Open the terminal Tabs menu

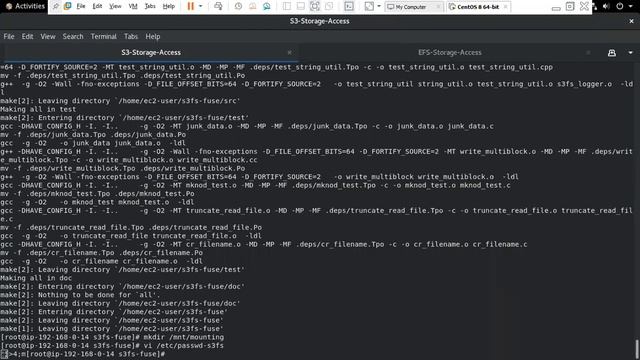point(131,36)
